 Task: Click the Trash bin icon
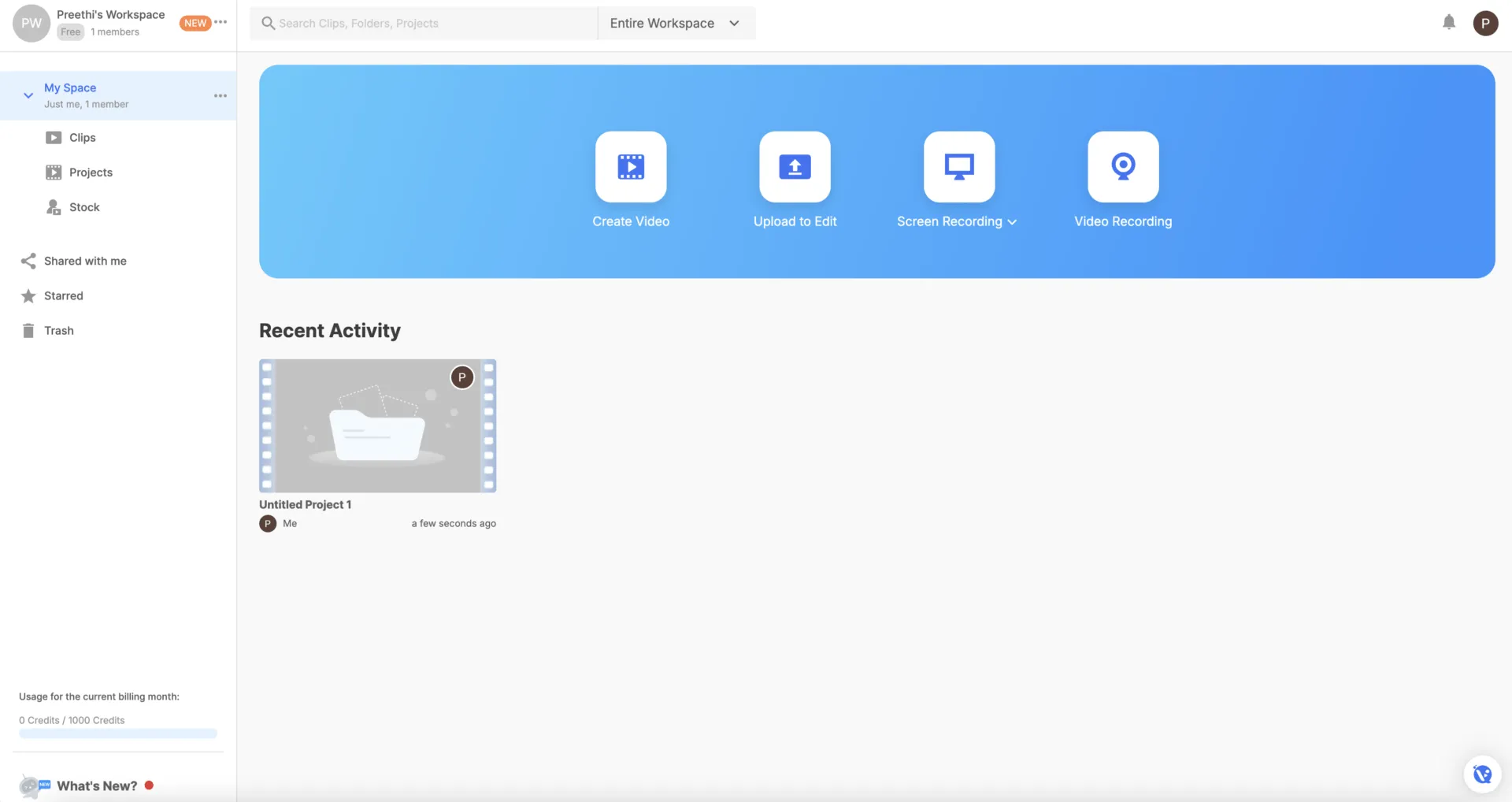(x=28, y=330)
